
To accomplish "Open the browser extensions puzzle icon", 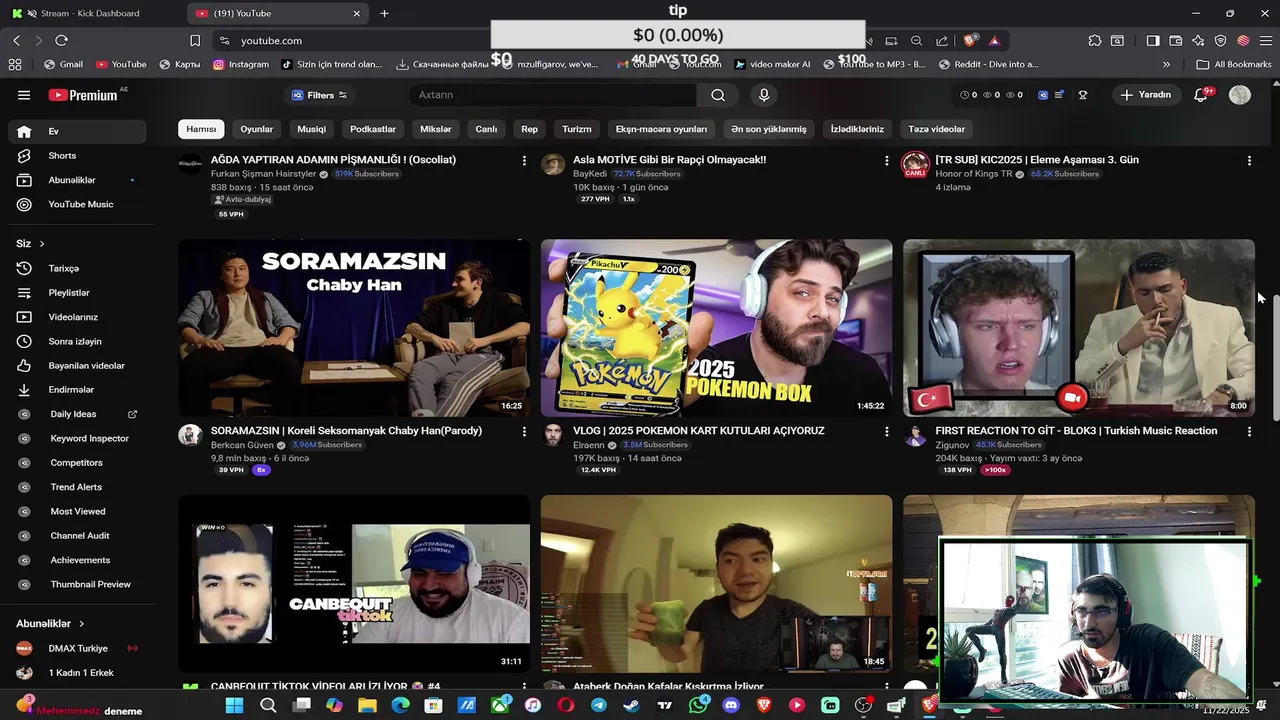I will [x=1095, y=40].
